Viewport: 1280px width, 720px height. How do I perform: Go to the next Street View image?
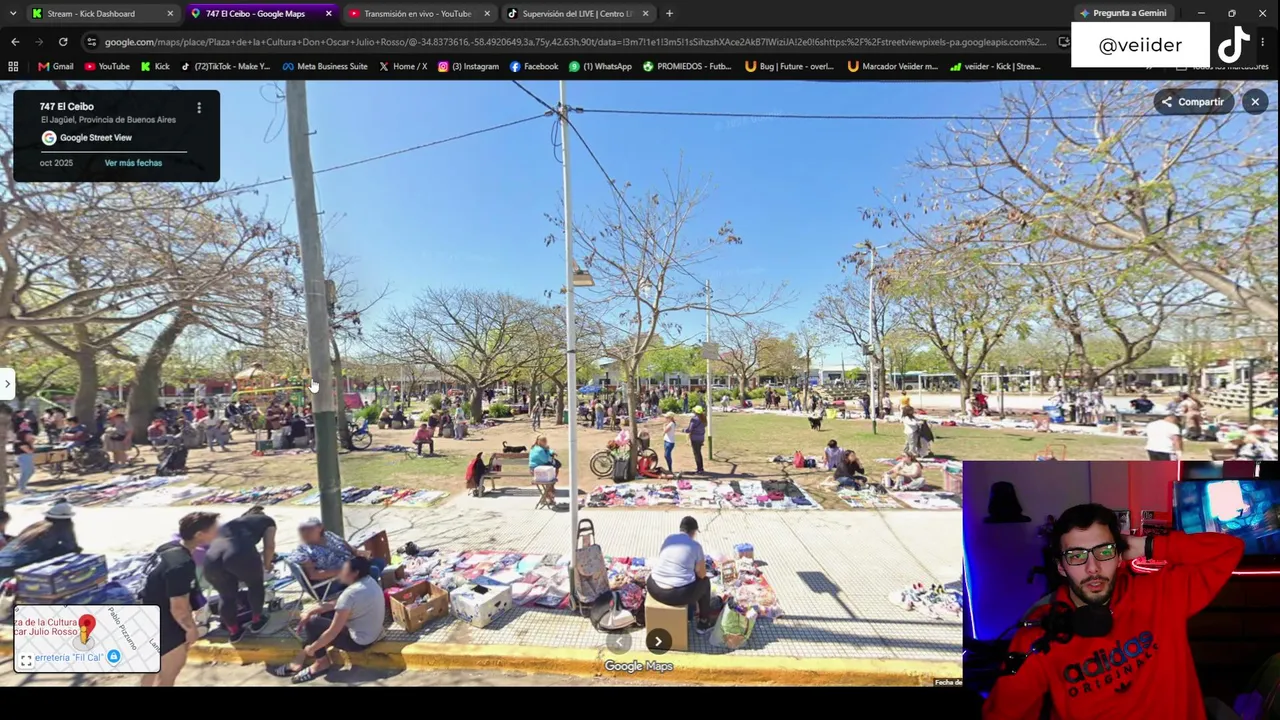coord(658,642)
